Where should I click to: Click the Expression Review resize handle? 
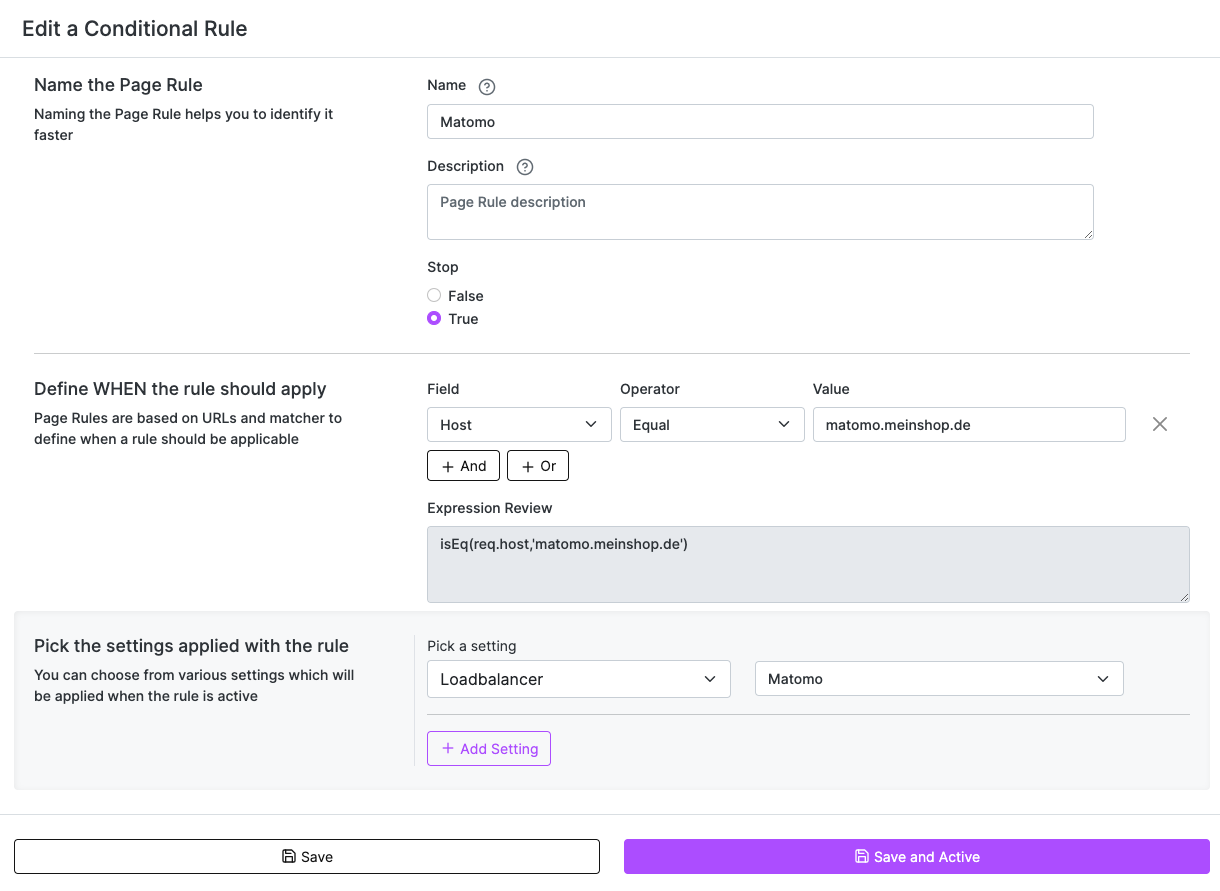[x=1184, y=597]
